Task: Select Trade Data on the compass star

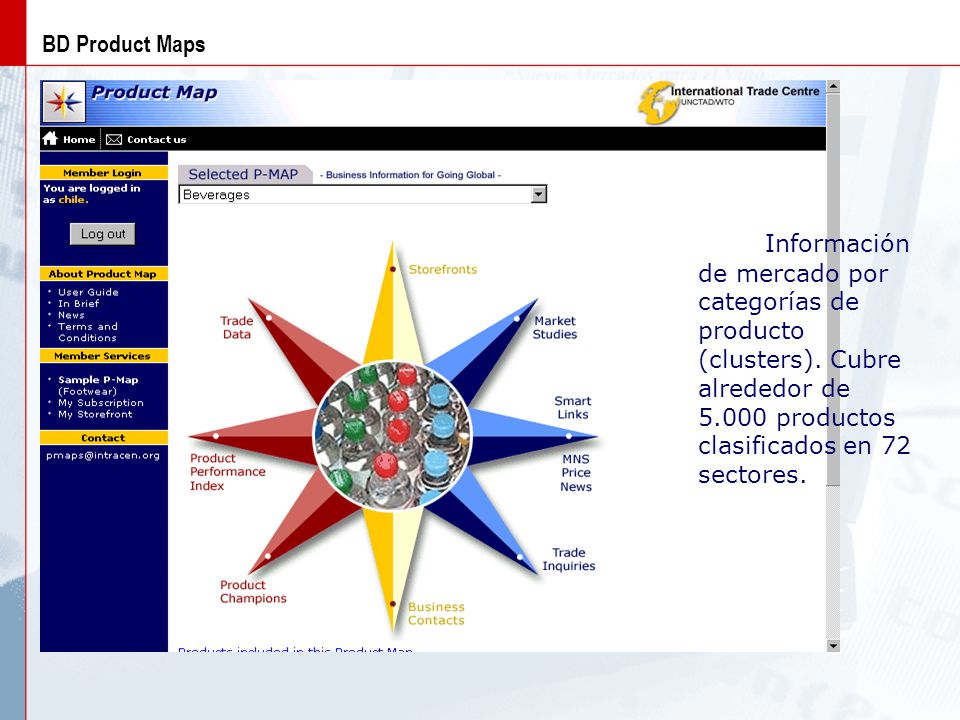Action: (236, 328)
